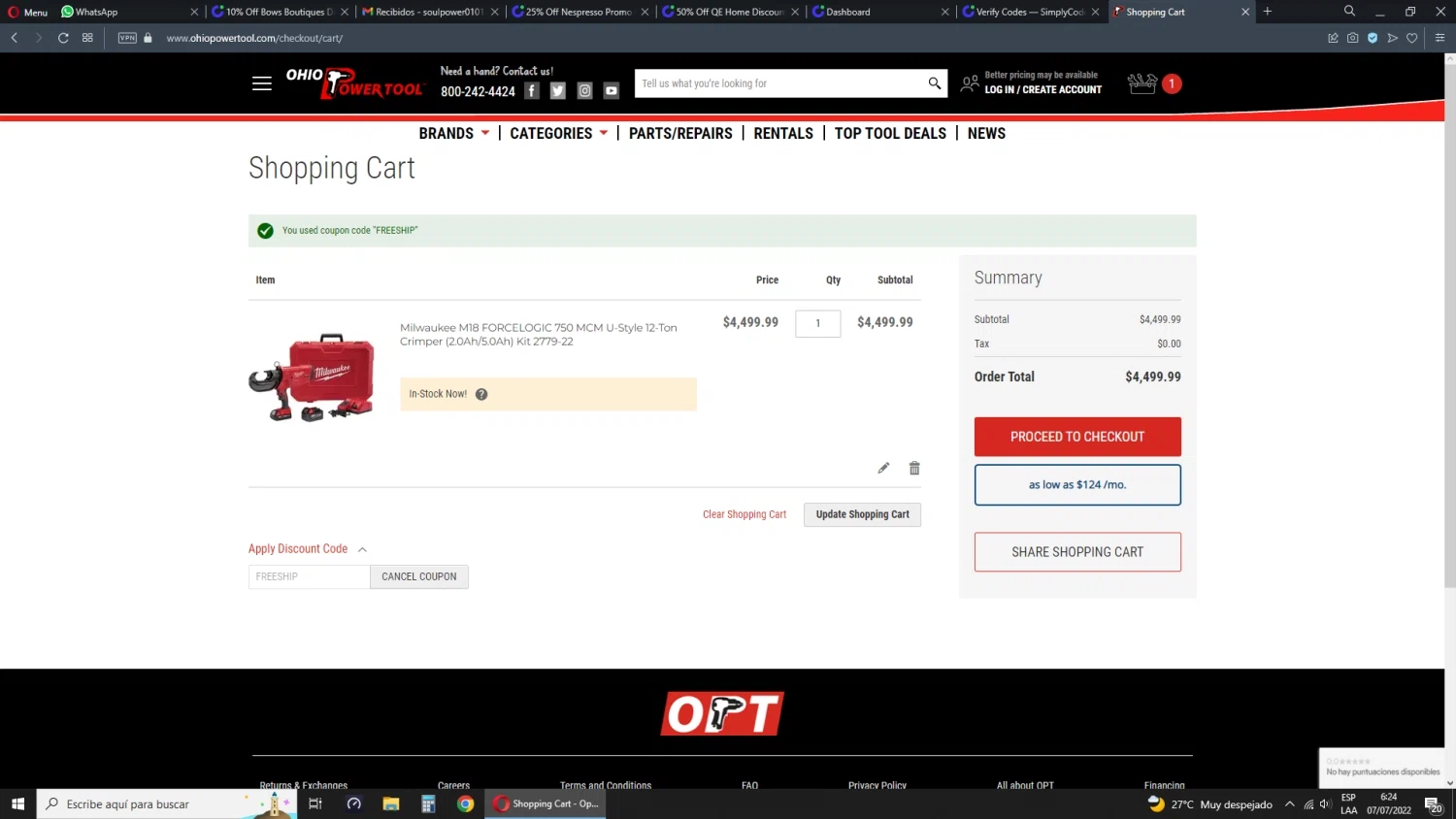Screen dimensions: 1456x819
Task: Click the account user icon
Action: 970,83
